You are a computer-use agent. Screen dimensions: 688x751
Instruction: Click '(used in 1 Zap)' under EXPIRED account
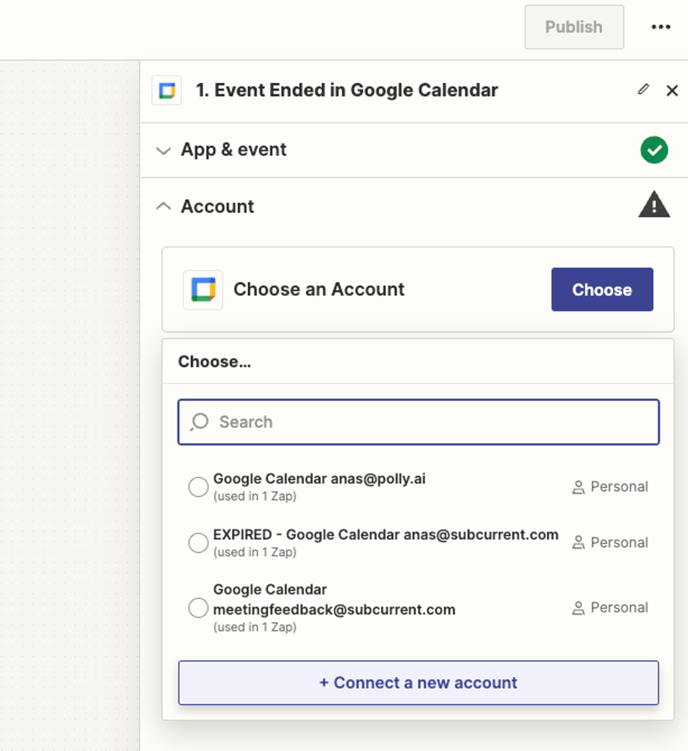[x=254, y=552]
